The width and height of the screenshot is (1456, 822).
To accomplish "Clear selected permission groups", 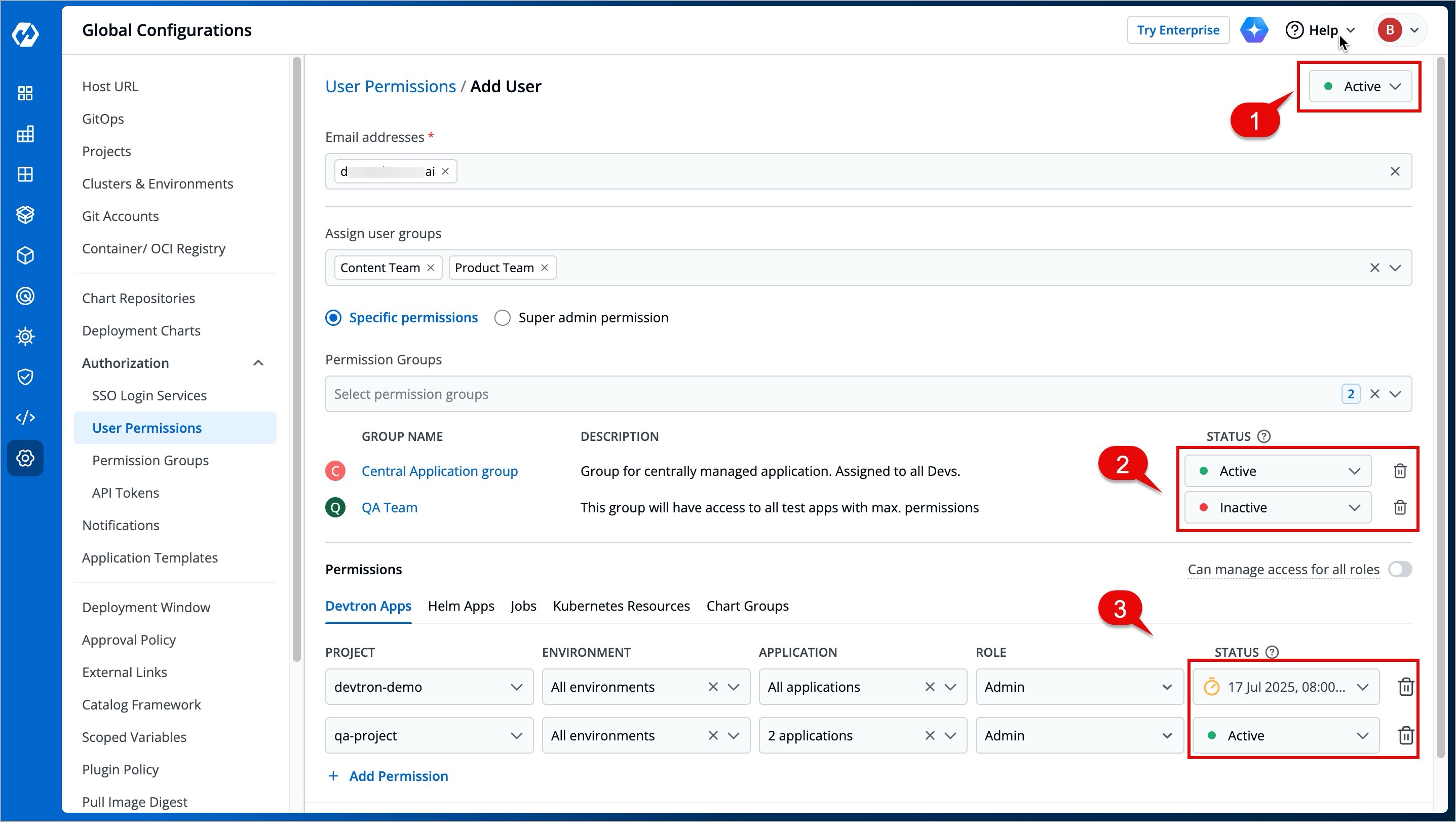I will (x=1374, y=394).
